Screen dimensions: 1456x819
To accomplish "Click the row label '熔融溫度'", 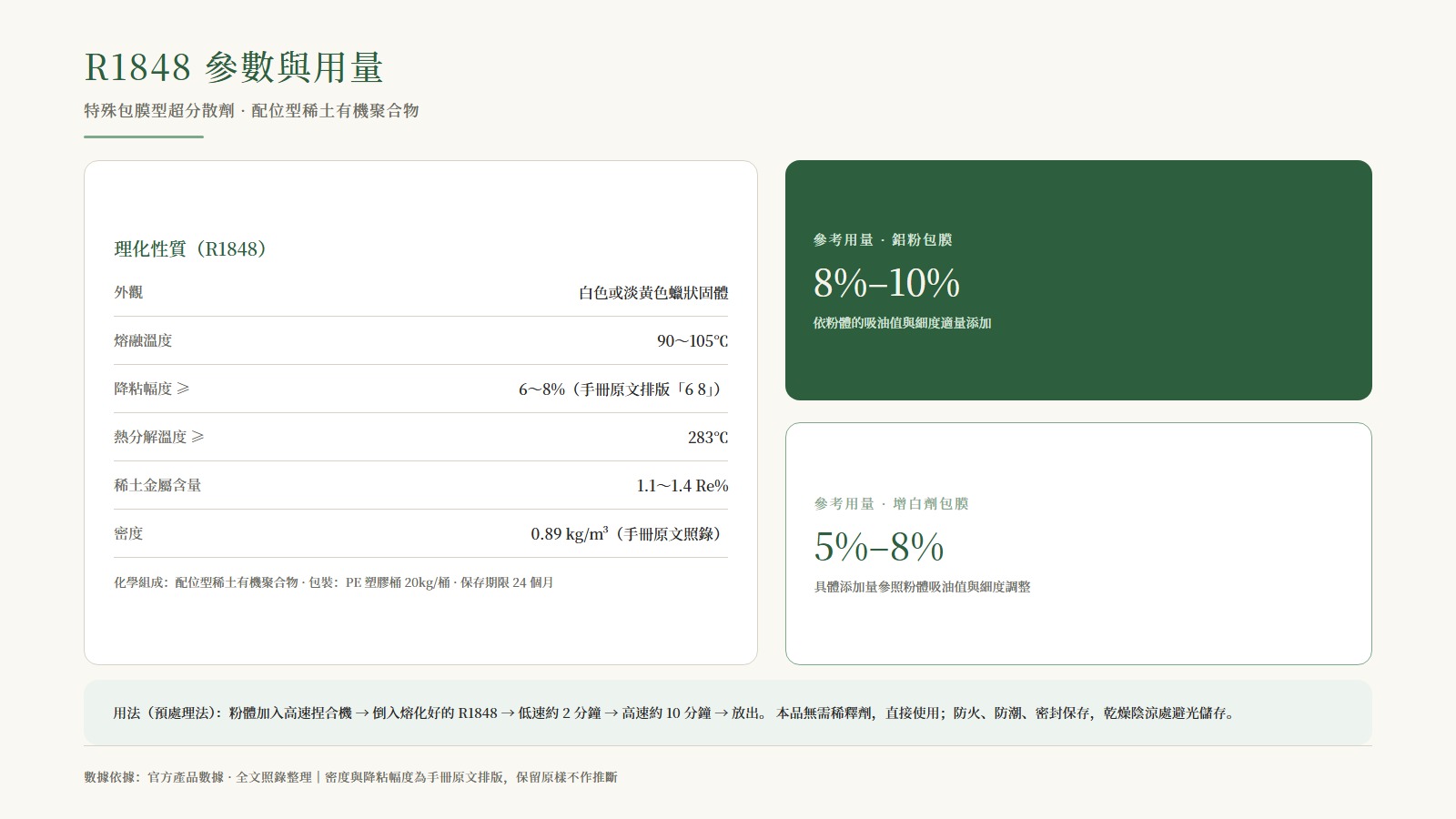I will pyautogui.click(x=143, y=340).
